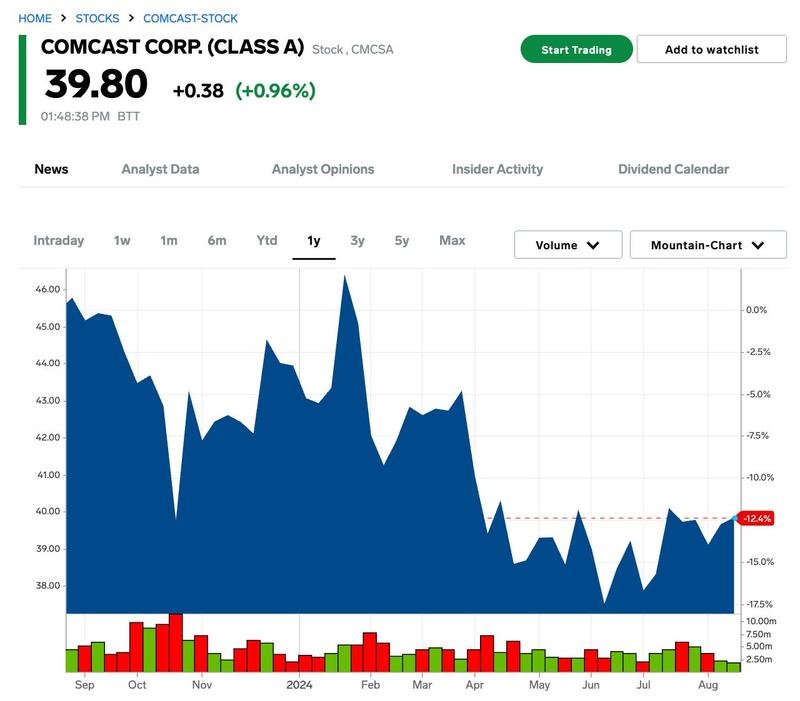Switch to the News tab

(x=51, y=169)
